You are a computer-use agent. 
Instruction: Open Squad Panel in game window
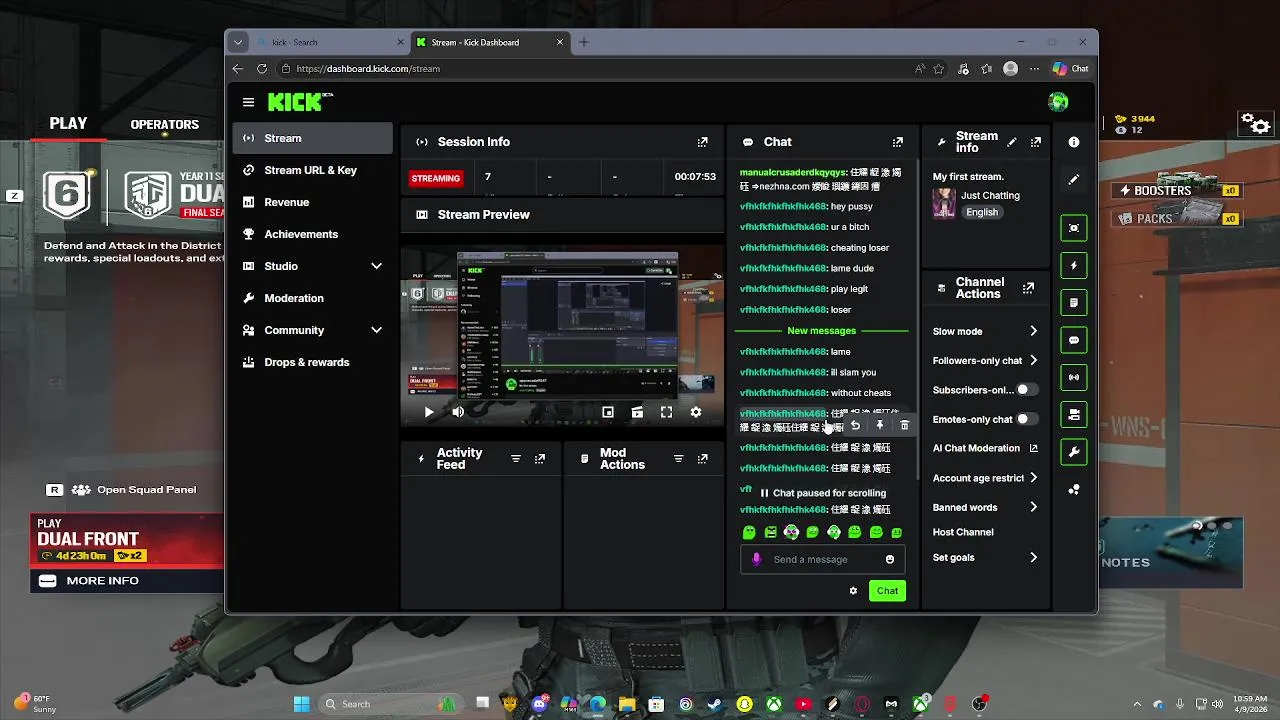(122, 490)
